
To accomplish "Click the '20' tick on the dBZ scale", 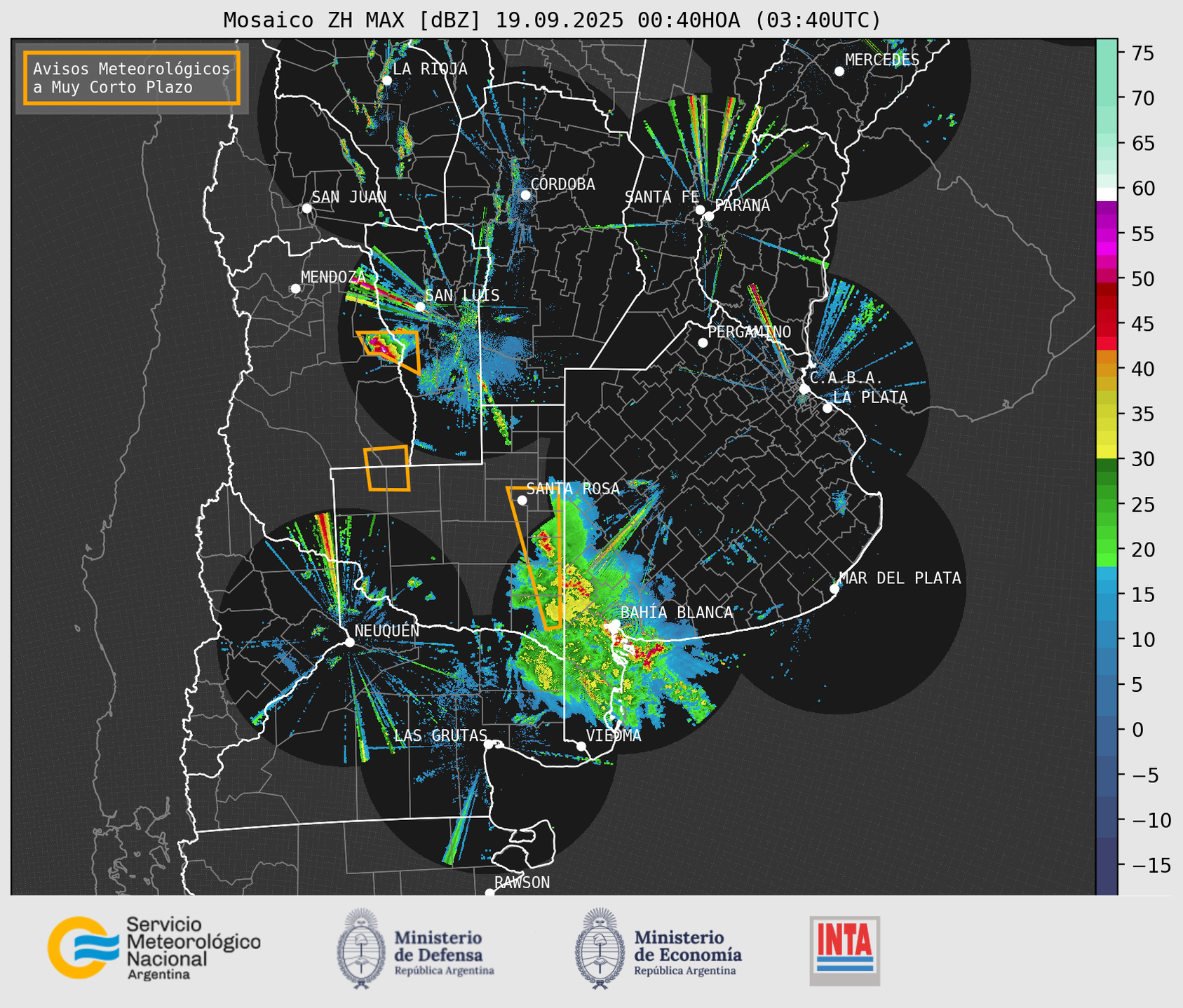I will pos(1142,550).
